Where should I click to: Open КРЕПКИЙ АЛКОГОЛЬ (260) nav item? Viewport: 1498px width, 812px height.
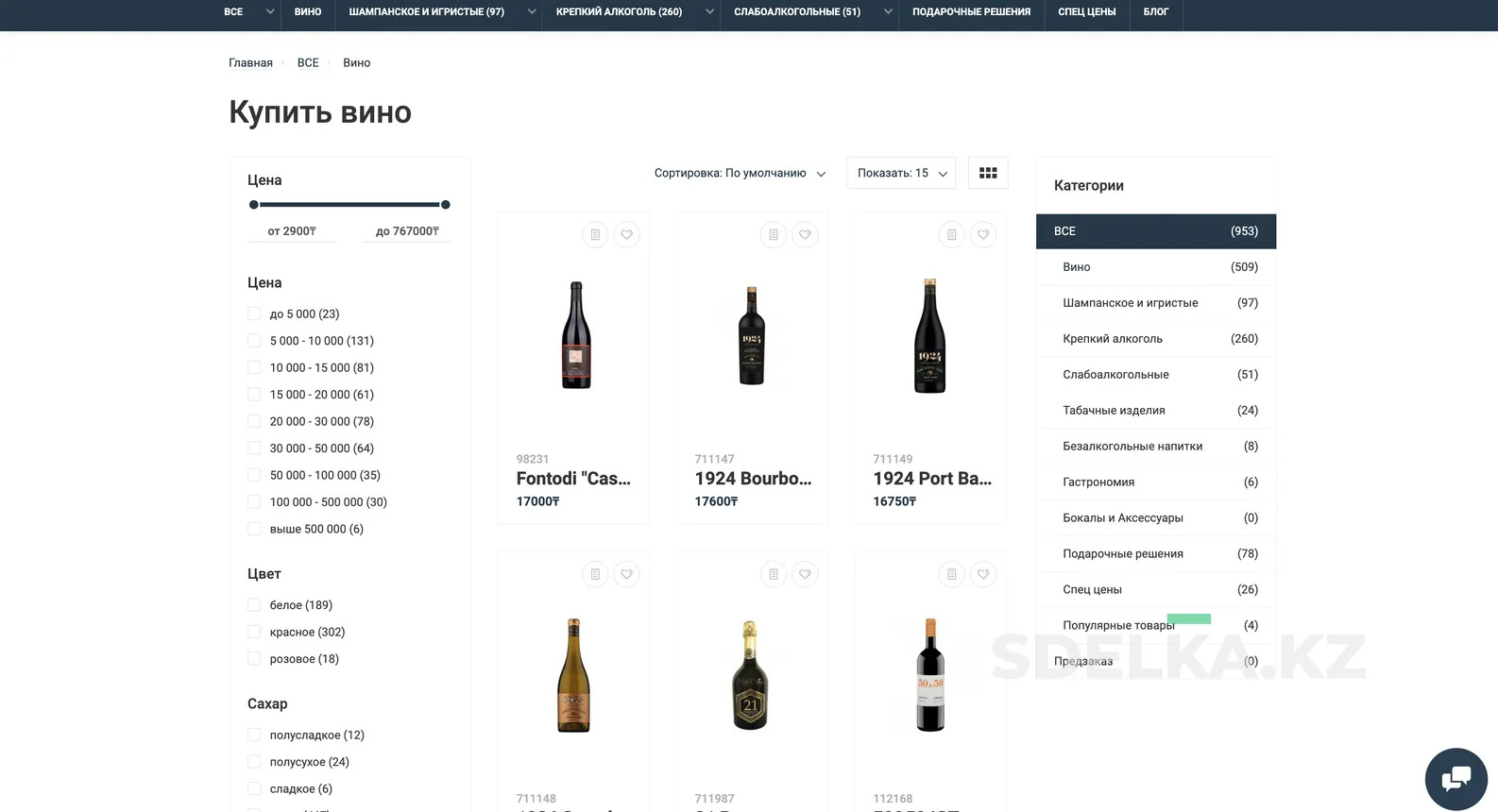[620, 12]
